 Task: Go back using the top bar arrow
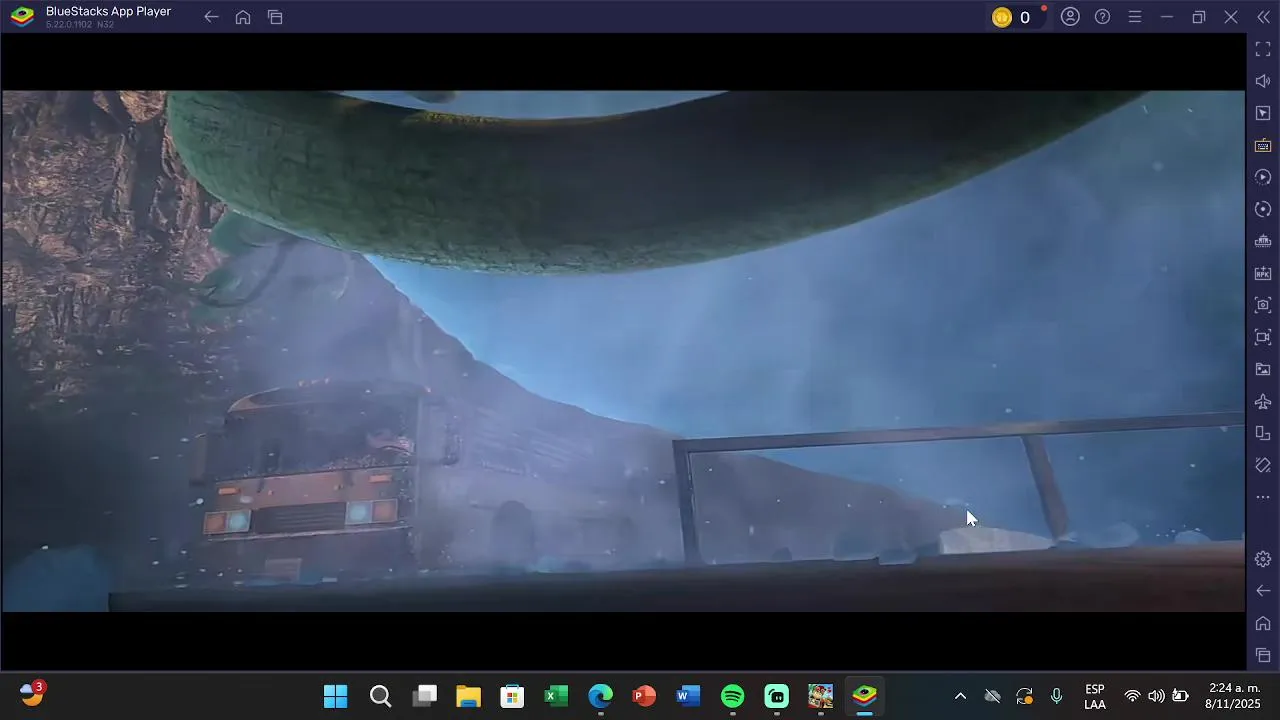pos(211,17)
